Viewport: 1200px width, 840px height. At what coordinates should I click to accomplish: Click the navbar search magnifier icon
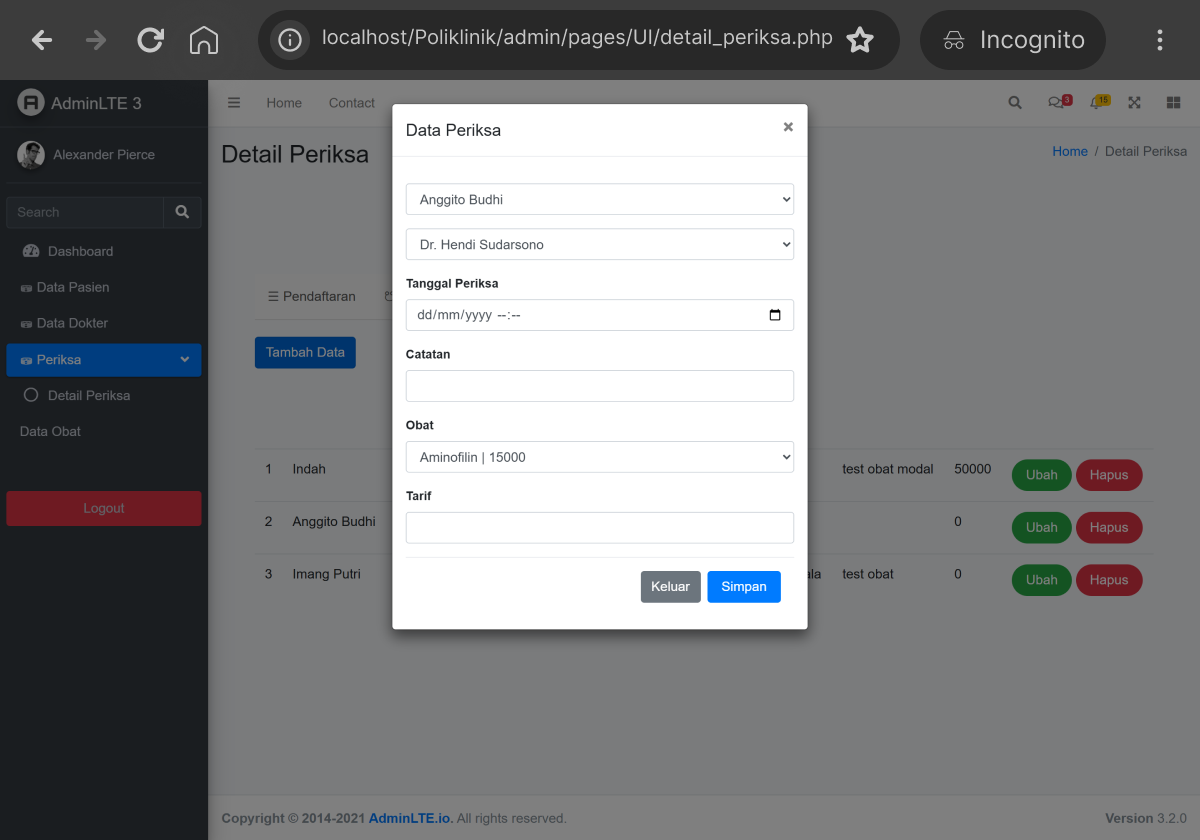1015,103
